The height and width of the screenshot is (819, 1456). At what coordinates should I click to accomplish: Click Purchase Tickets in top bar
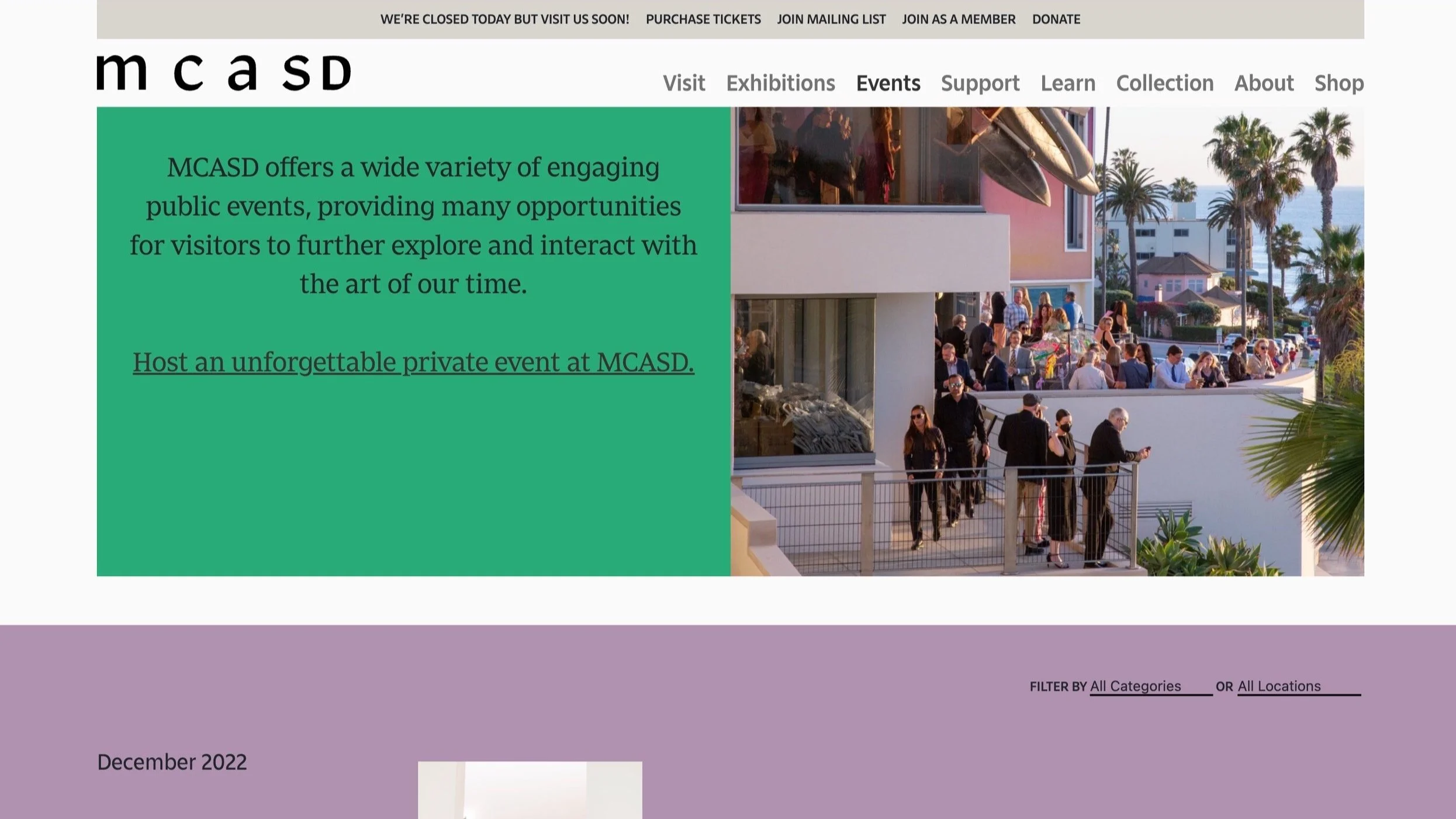[x=703, y=19]
